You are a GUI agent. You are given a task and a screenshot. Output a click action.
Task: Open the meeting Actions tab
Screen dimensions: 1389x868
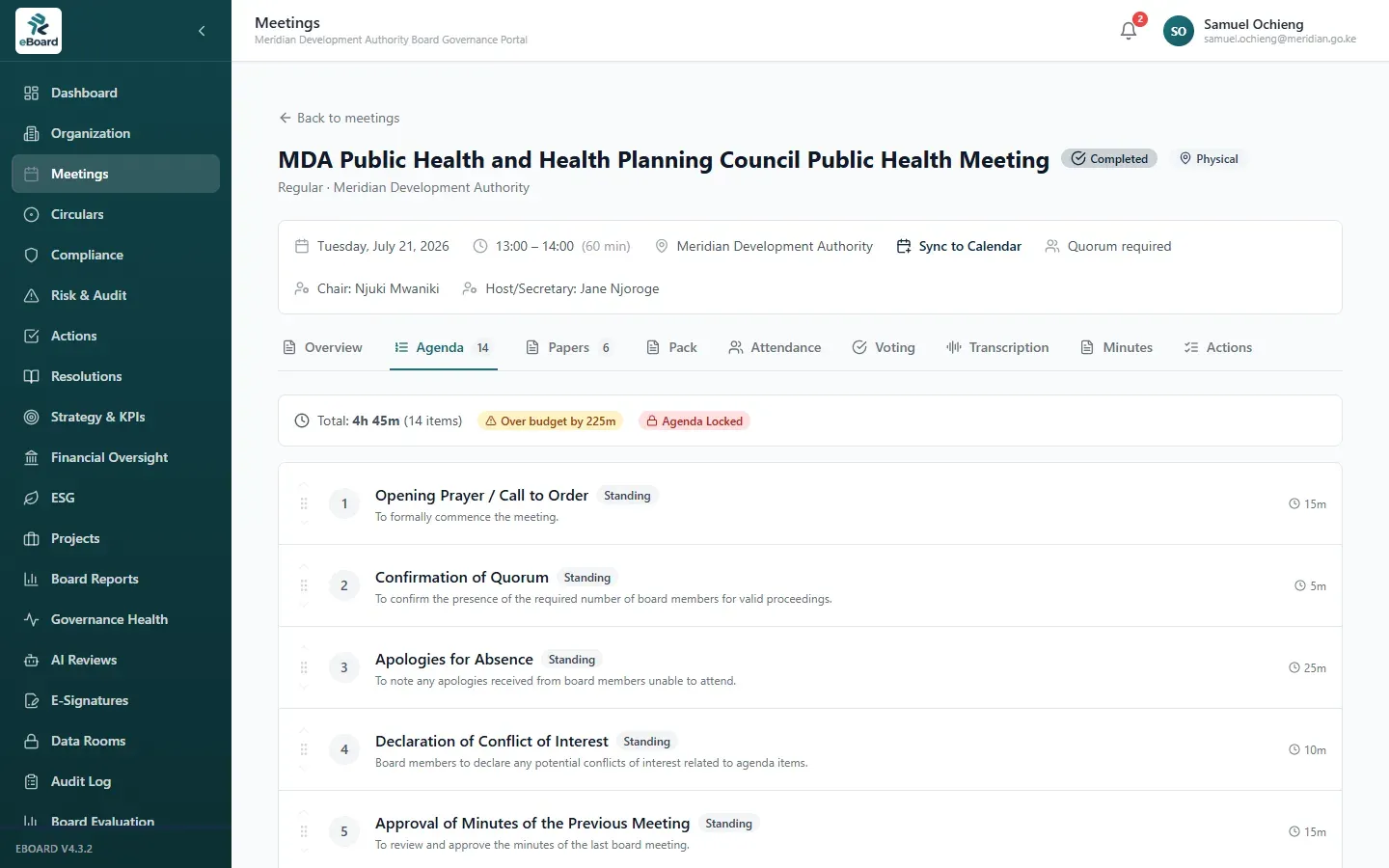click(1217, 347)
